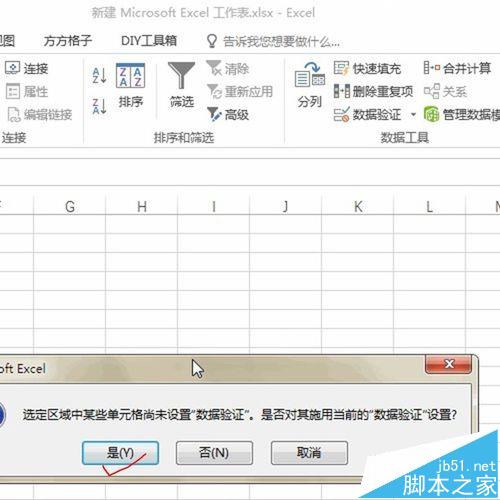Toggle the 筛选 filter funnel
Image resolution: width=500 pixels, height=500 pixels.
pyautogui.click(x=182, y=85)
